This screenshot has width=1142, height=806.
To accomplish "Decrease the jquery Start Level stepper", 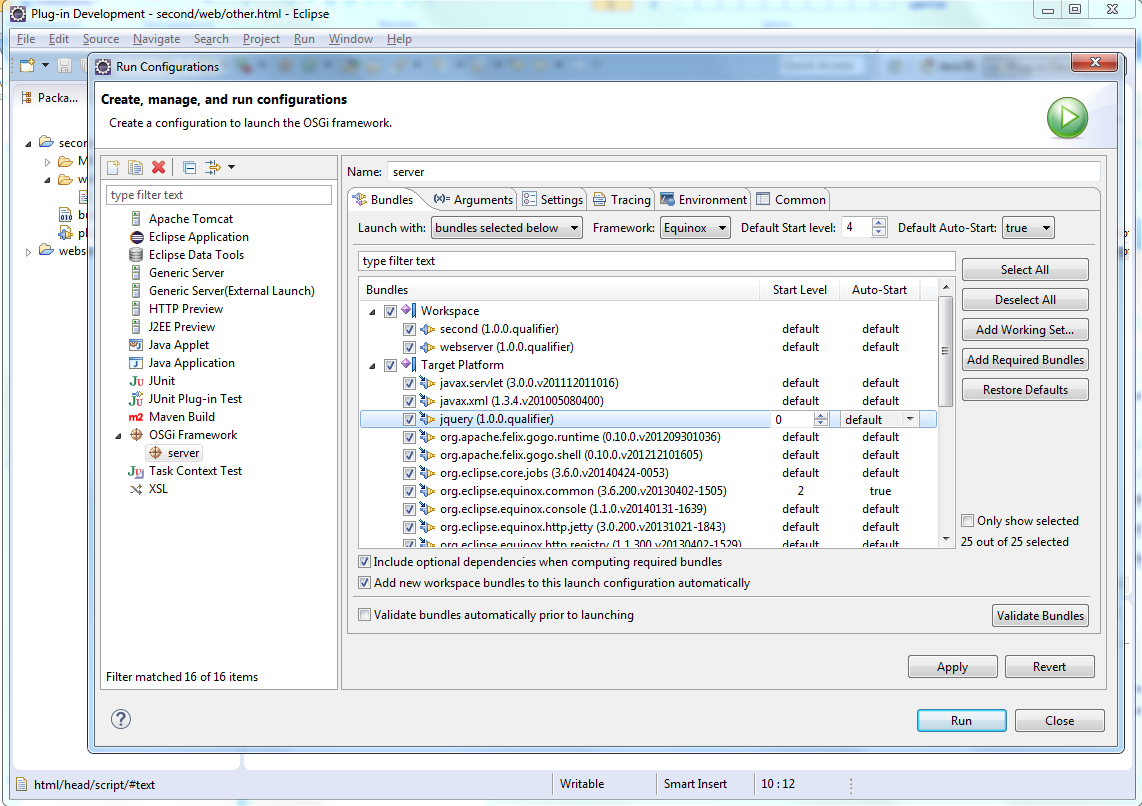I will tap(821, 423).
